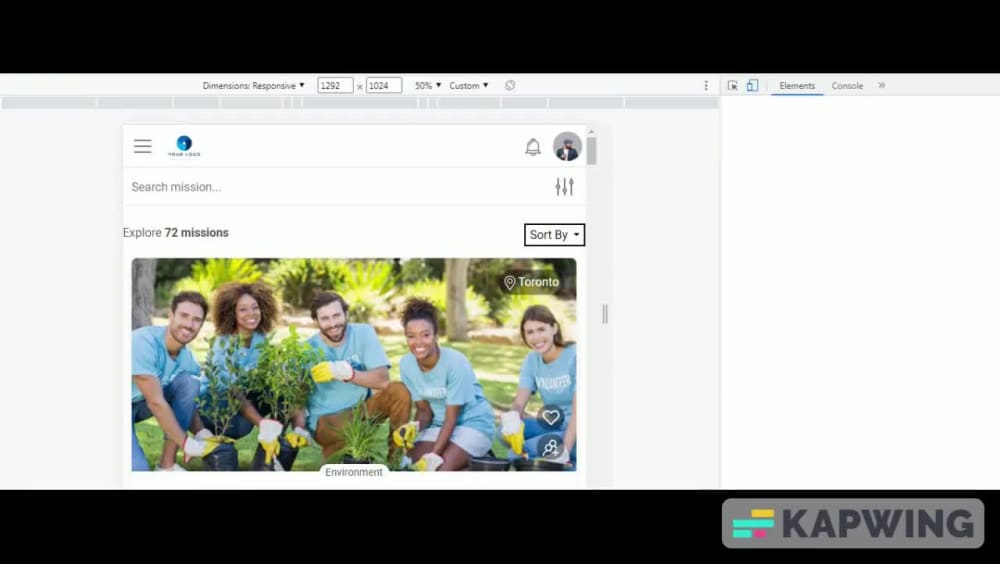Favorite the mission with heart icon
Screen dimensions: 1000x564
551,417
